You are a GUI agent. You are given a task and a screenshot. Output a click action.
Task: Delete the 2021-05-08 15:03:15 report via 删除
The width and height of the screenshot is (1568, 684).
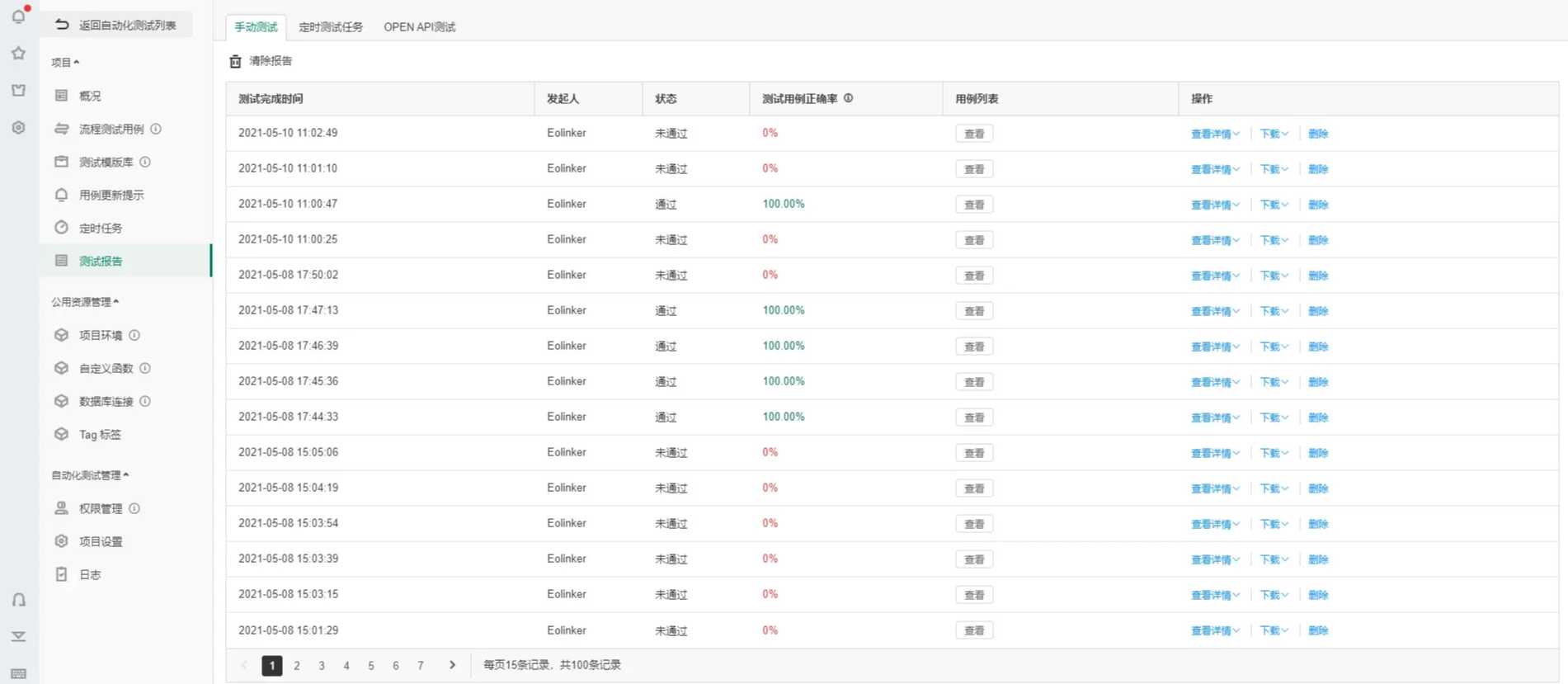(1318, 595)
